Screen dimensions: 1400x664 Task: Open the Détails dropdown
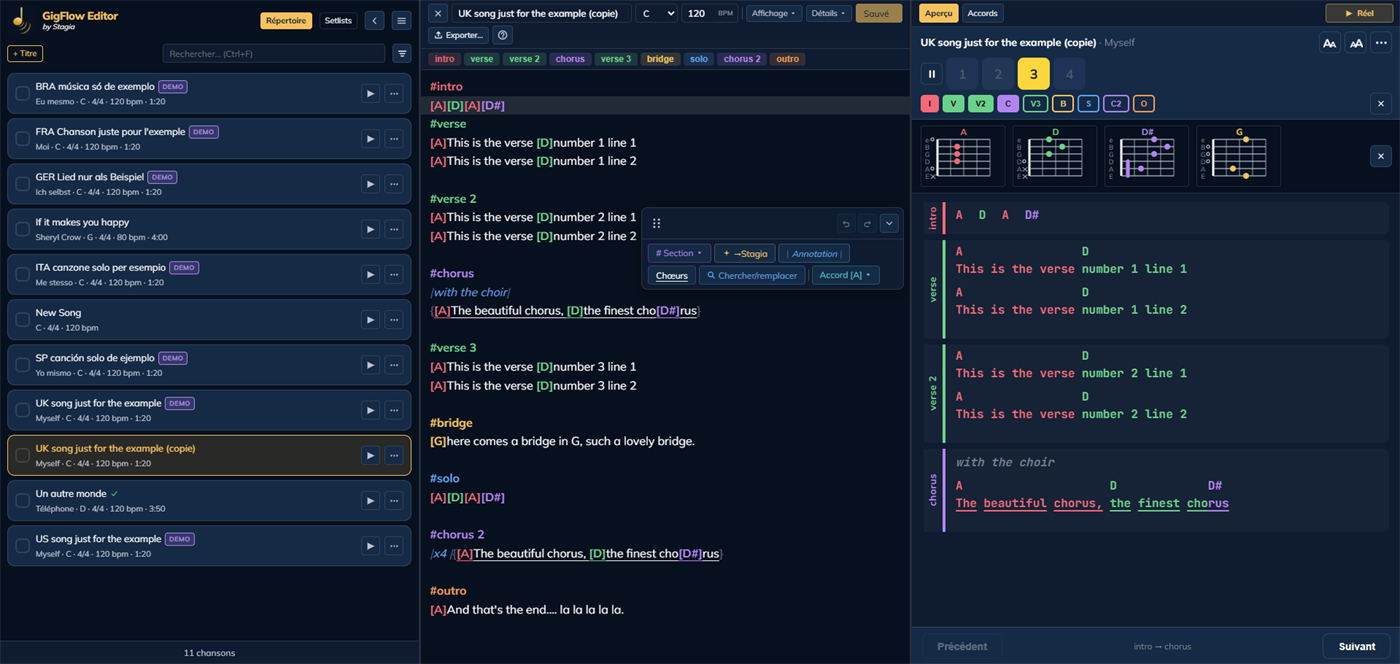[828, 14]
